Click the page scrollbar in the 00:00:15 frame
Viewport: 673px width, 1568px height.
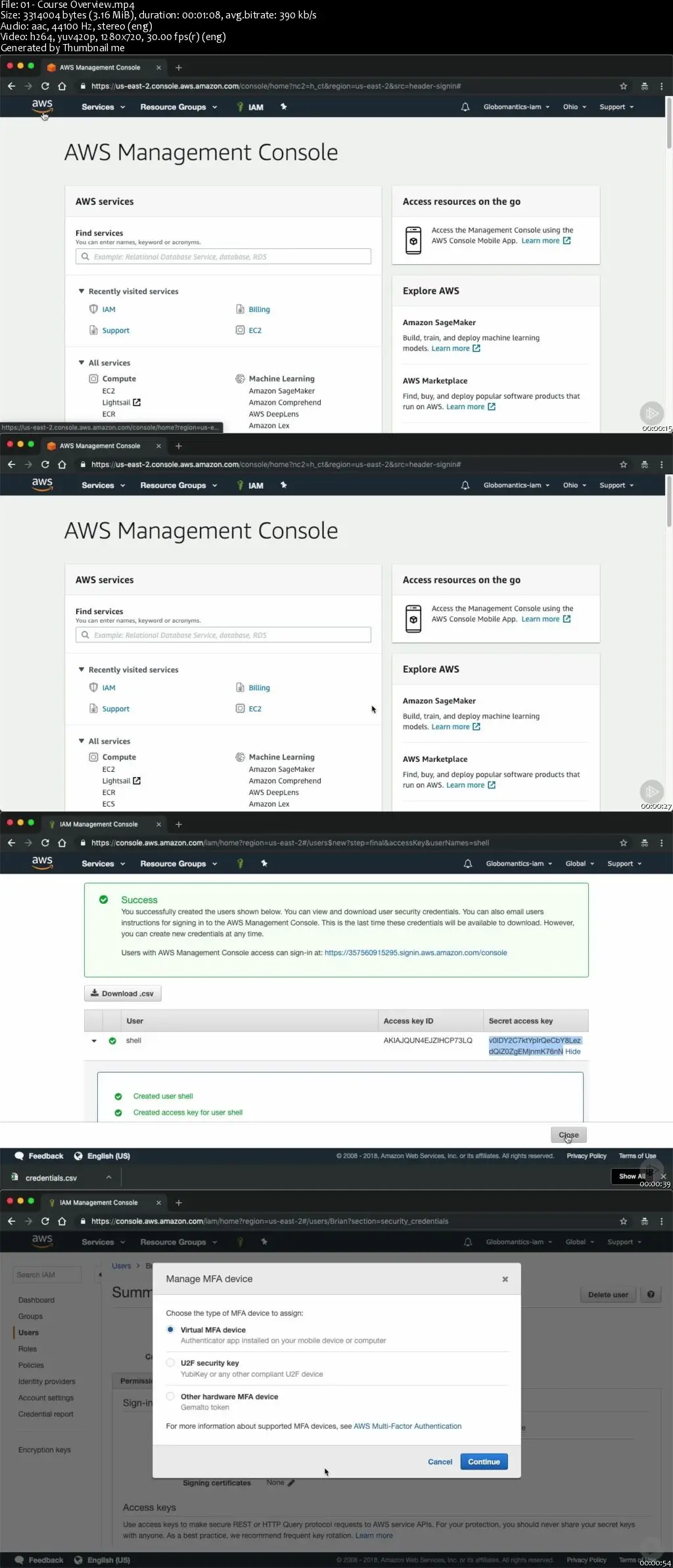[x=669, y=123]
